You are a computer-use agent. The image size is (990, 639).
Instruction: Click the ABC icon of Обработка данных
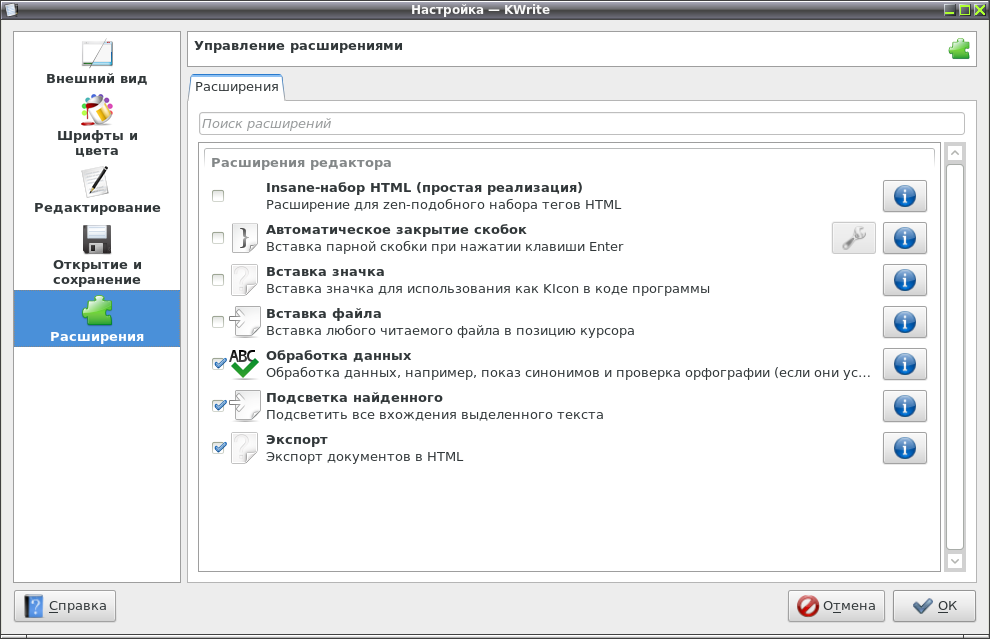(244, 364)
